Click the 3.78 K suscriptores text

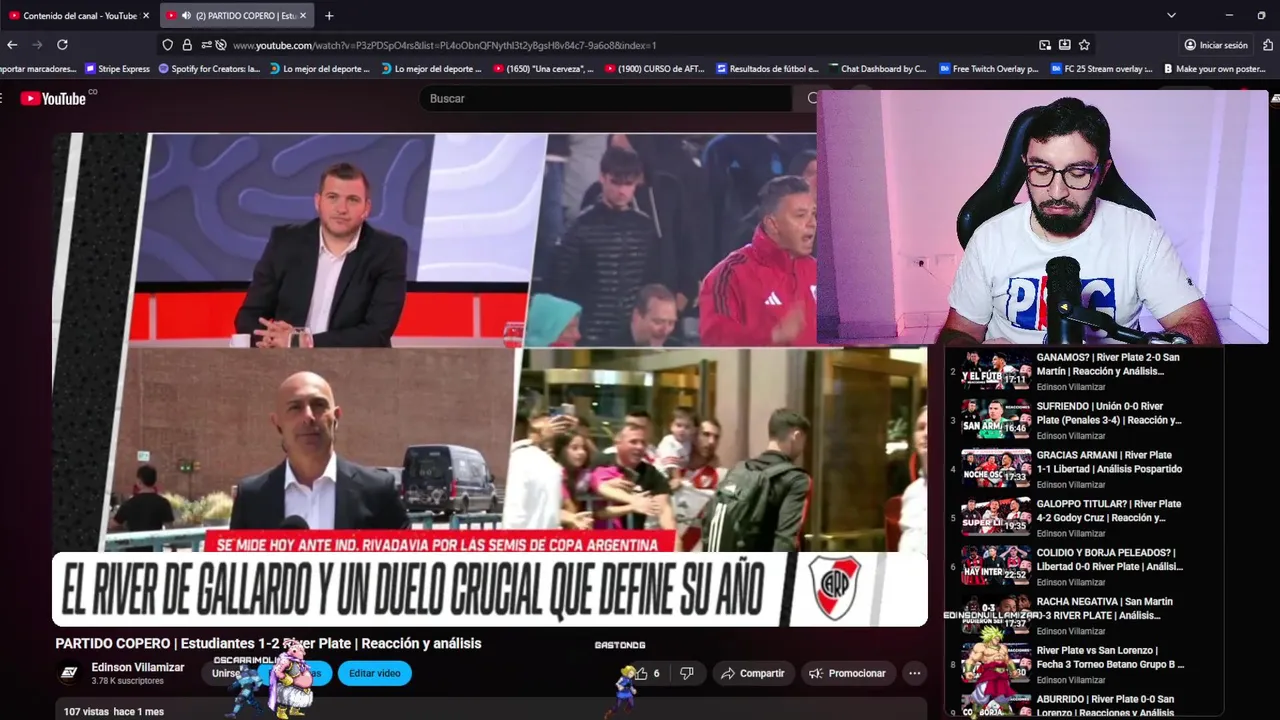[x=127, y=681]
